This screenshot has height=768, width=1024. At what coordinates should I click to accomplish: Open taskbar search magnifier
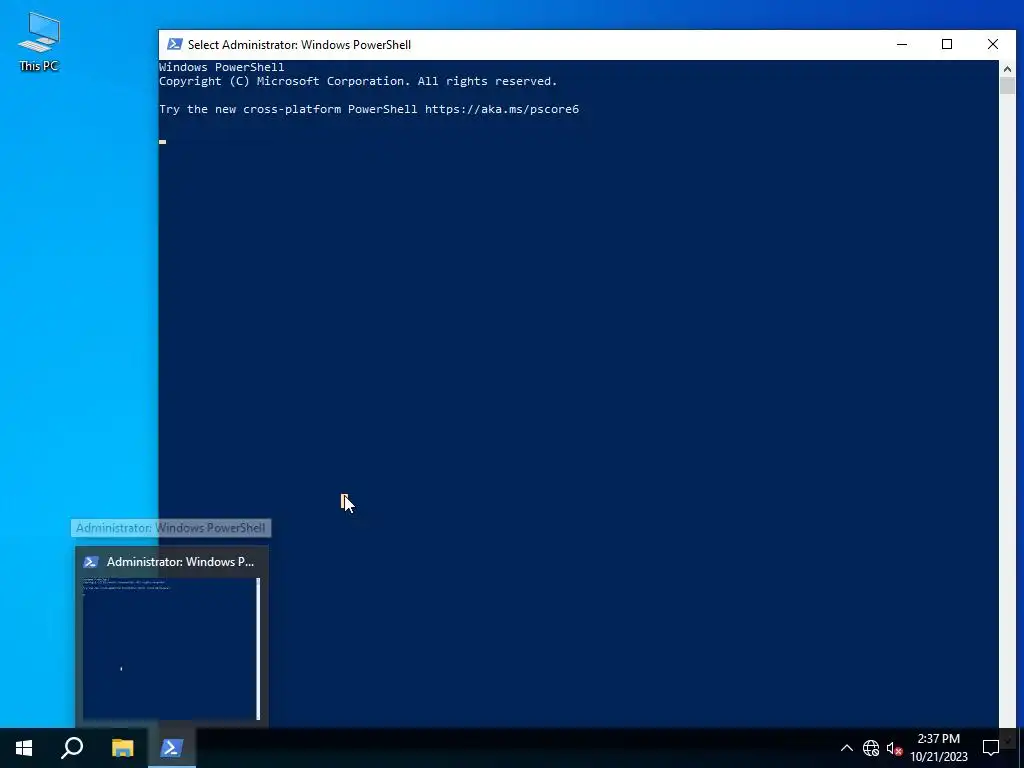72,748
